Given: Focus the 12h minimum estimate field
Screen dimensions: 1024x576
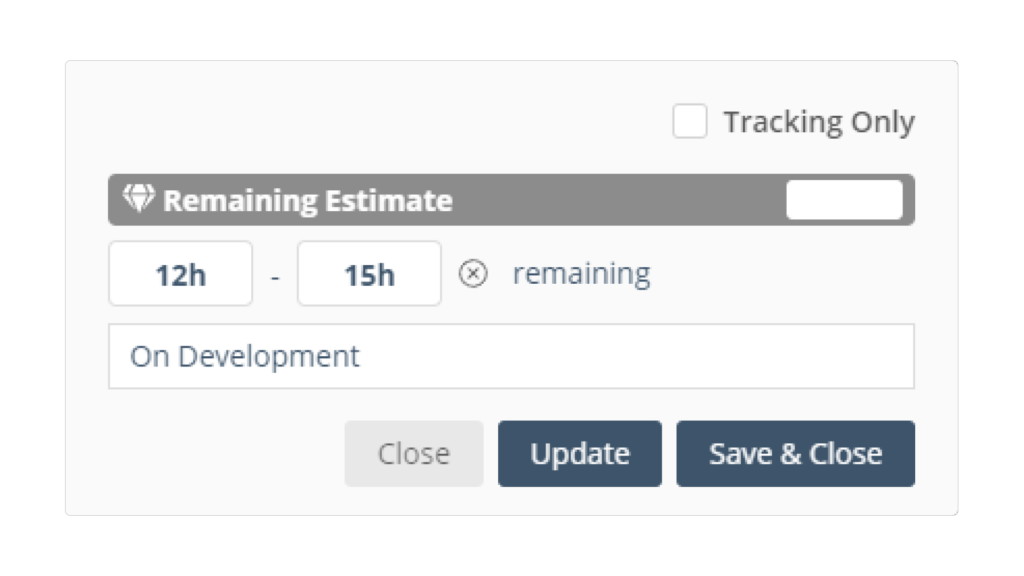Looking at the screenshot, I should (181, 274).
